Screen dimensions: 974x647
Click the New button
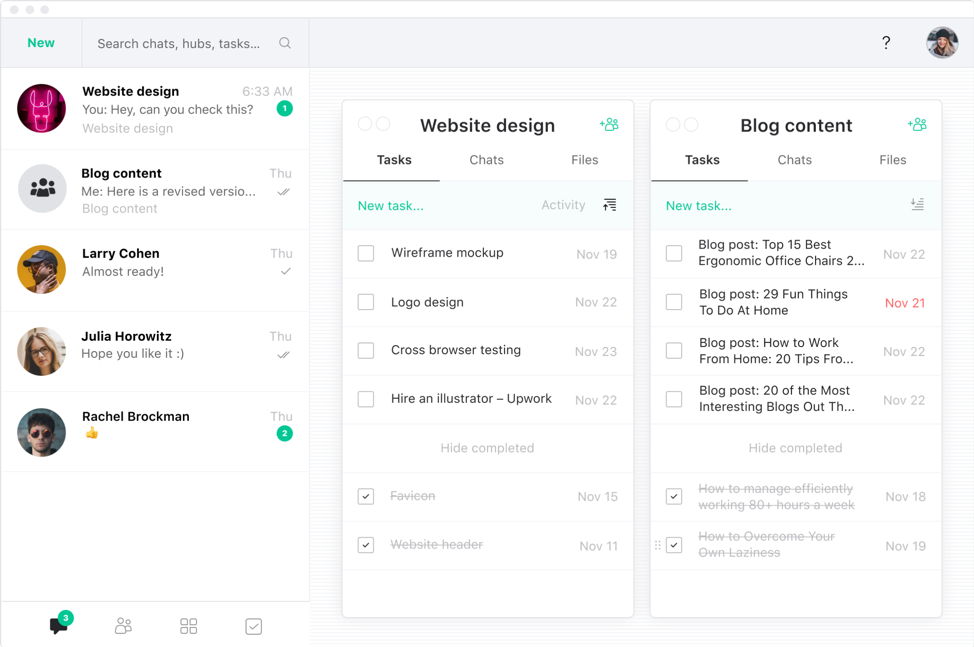click(x=41, y=43)
